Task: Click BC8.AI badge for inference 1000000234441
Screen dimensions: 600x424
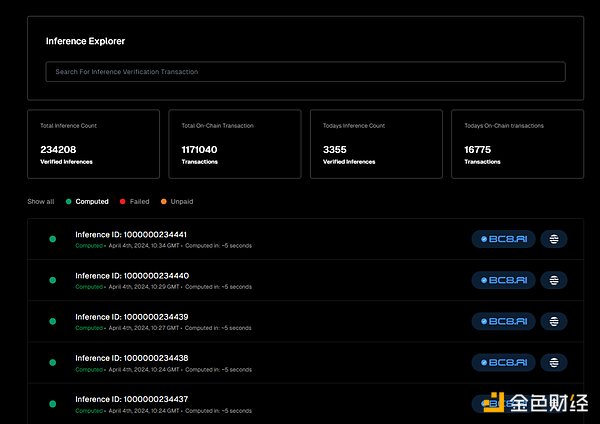Action: [x=504, y=239]
